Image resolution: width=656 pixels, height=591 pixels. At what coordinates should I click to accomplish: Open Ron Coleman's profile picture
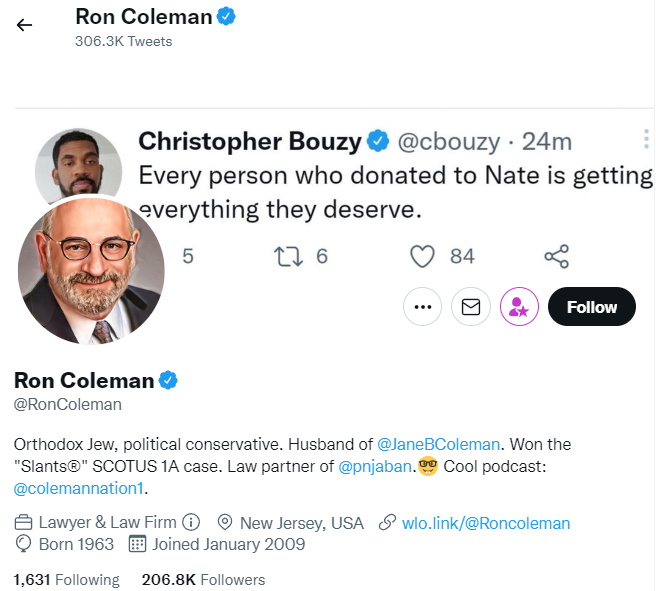point(91,271)
